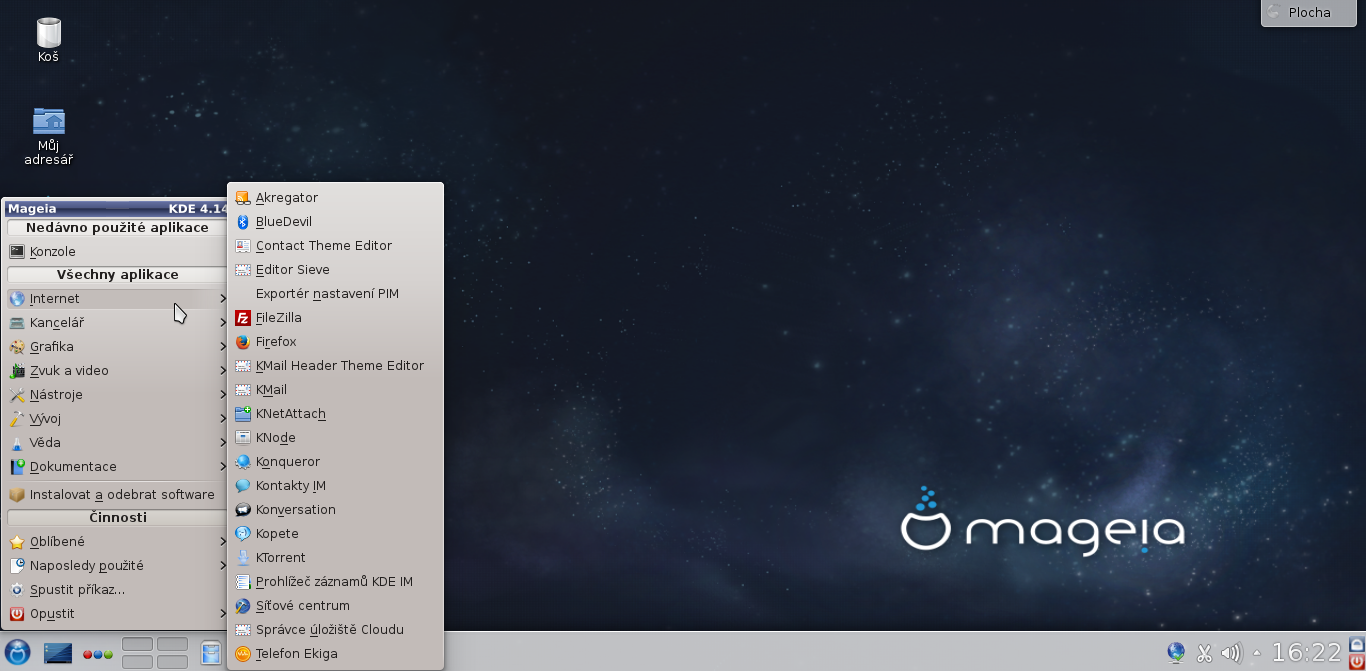This screenshot has height=671, width=1366.
Task: Expand the Vývoj category
Action: (x=117, y=419)
